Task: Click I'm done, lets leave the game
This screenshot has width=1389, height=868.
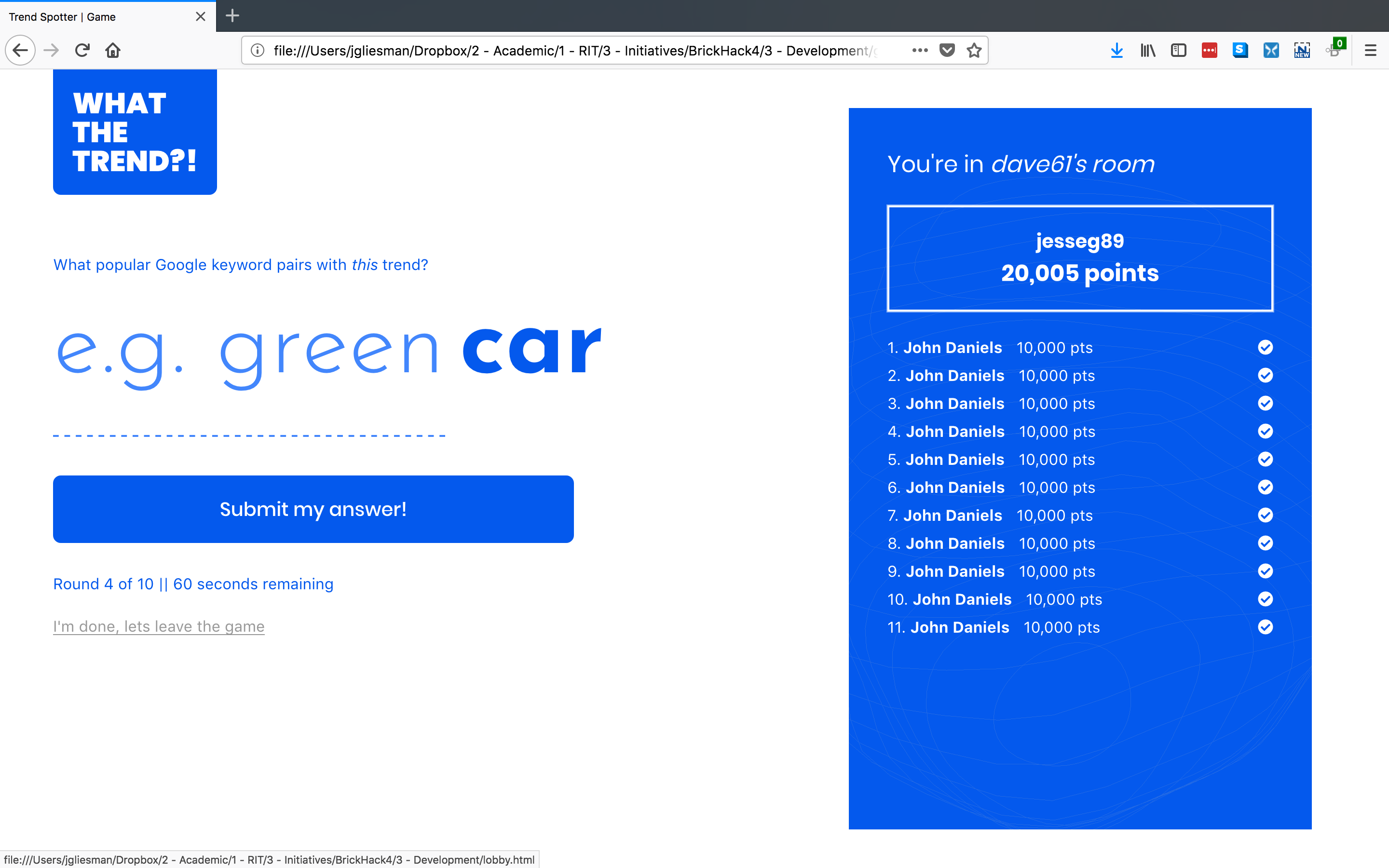Action: 158,626
